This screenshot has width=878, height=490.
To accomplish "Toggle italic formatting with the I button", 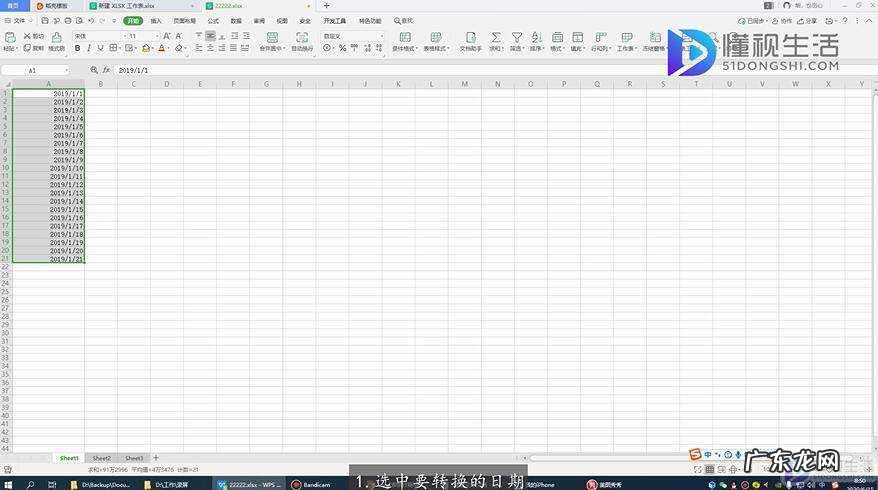I will (x=89, y=48).
